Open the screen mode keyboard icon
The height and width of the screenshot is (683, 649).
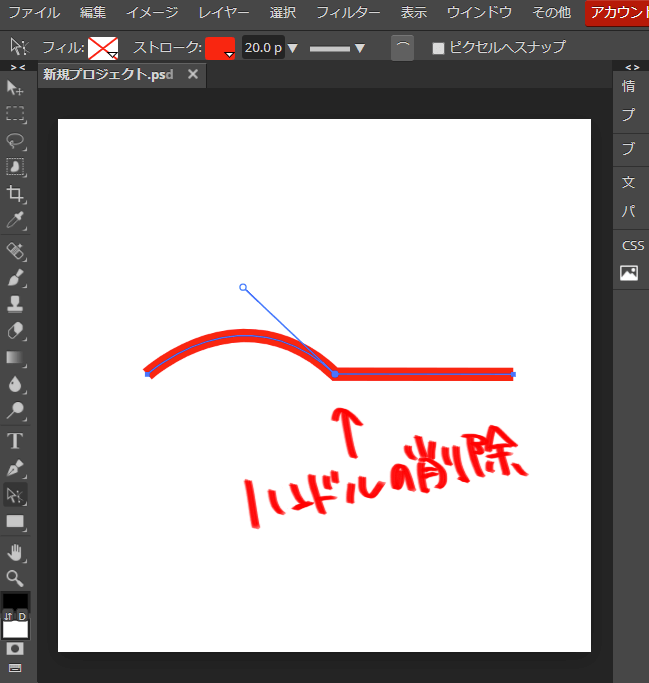click(15, 668)
